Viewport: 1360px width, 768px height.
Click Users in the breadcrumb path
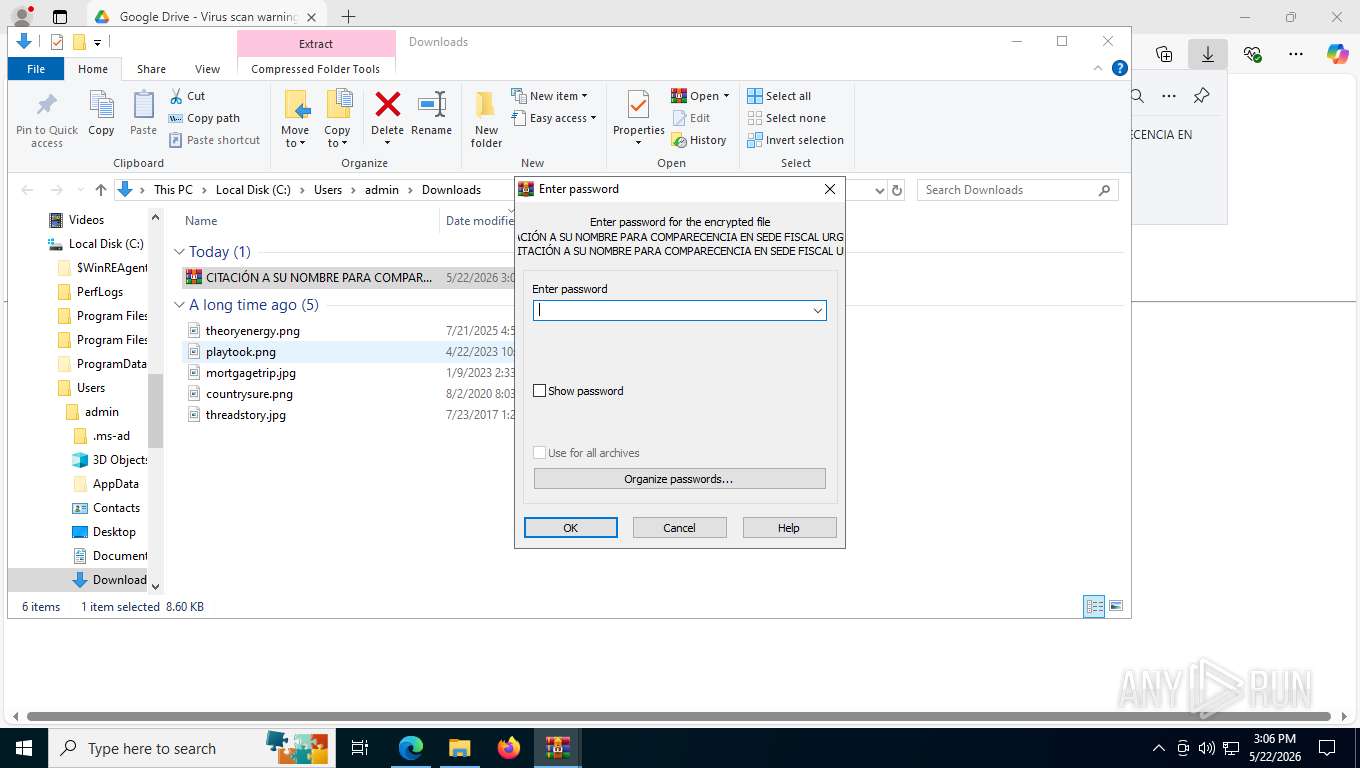coord(328,190)
